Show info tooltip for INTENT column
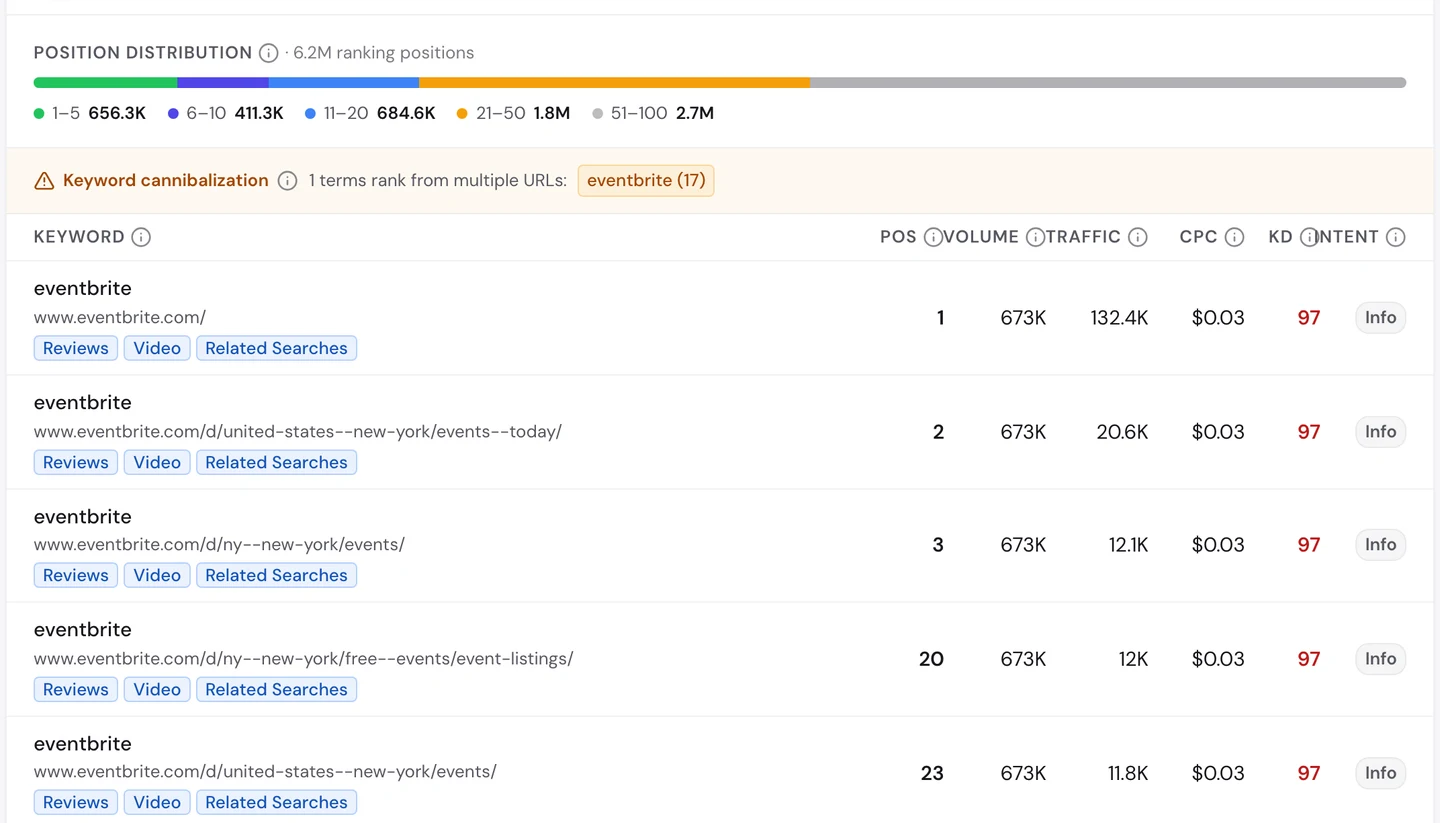 1396,237
